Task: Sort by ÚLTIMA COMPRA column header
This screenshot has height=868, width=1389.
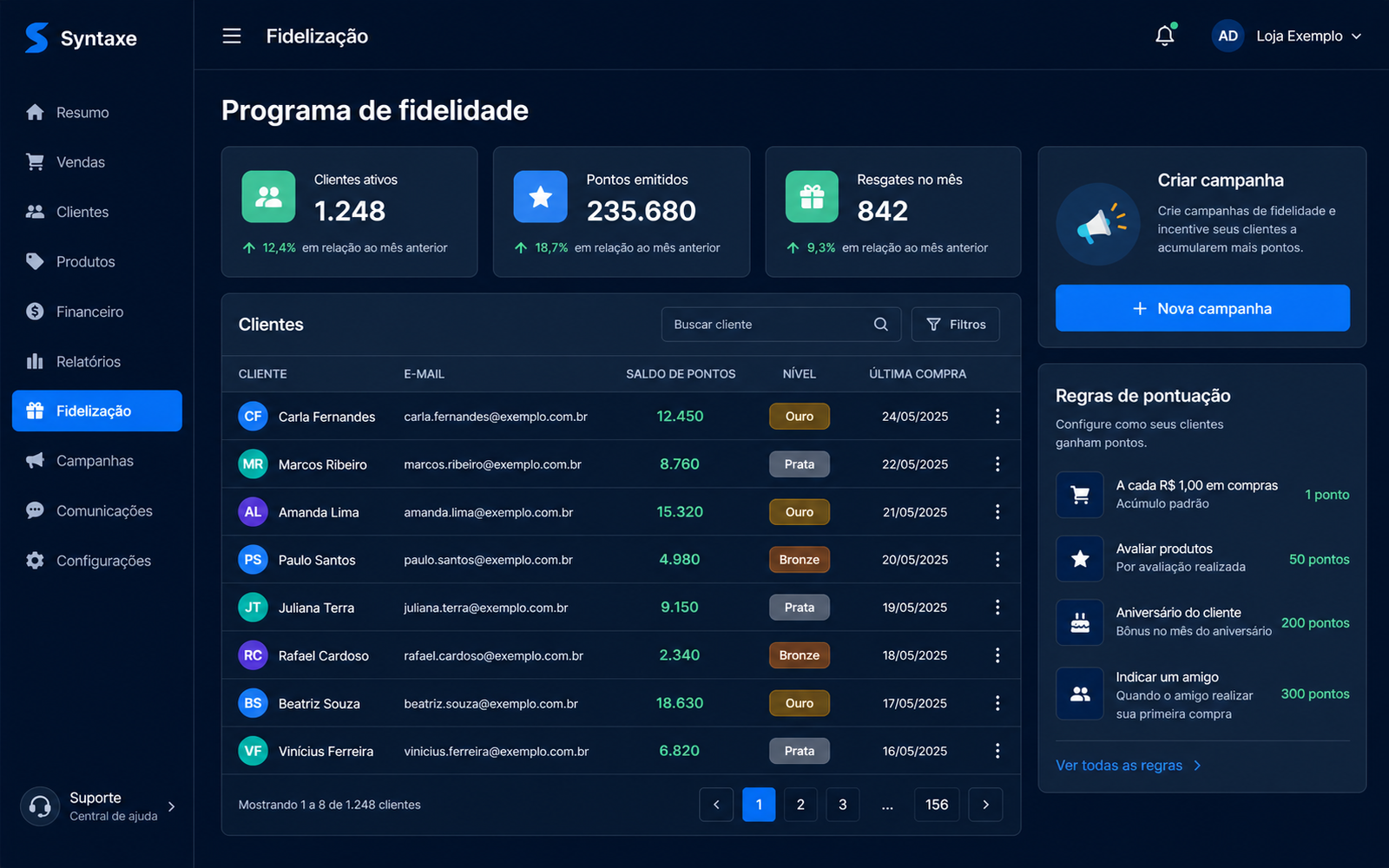Action: (x=918, y=374)
